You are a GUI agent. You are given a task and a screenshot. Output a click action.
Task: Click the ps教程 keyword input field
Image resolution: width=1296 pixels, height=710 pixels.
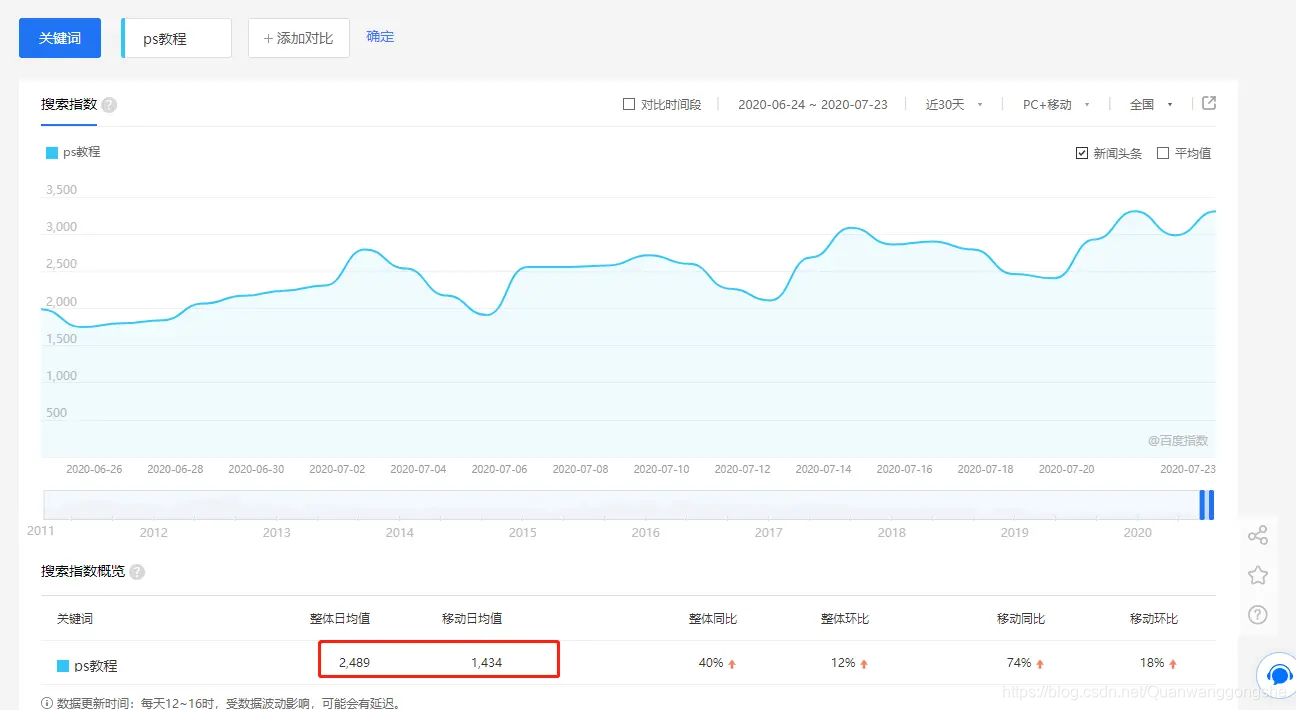pos(177,38)
